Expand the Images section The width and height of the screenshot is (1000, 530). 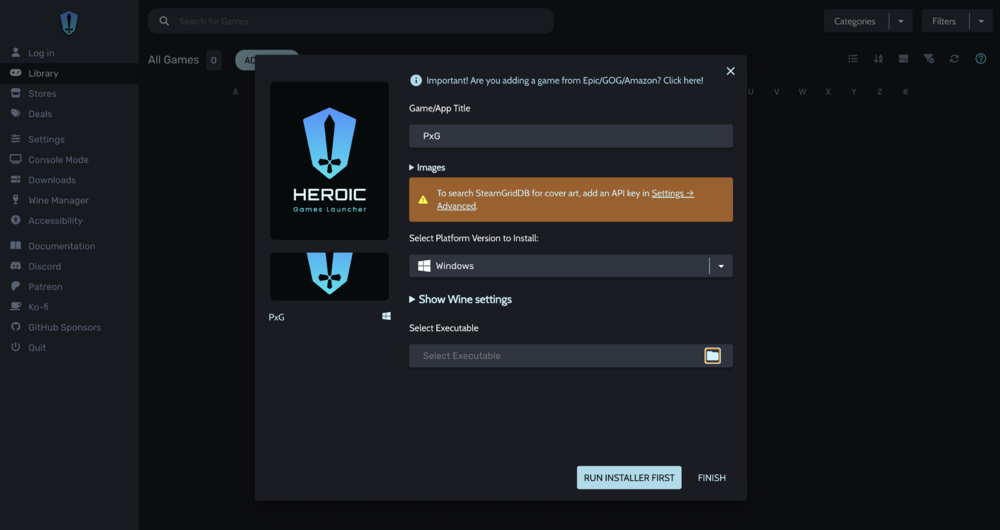427,167
